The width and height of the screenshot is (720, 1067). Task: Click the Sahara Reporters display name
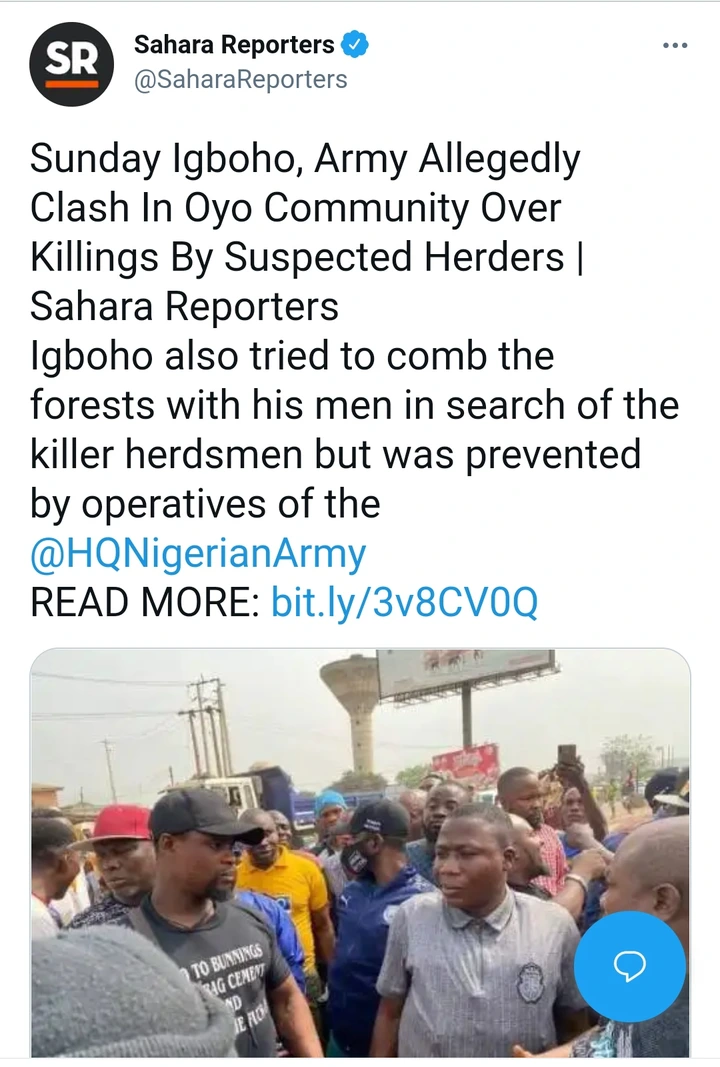pos(234,45)
